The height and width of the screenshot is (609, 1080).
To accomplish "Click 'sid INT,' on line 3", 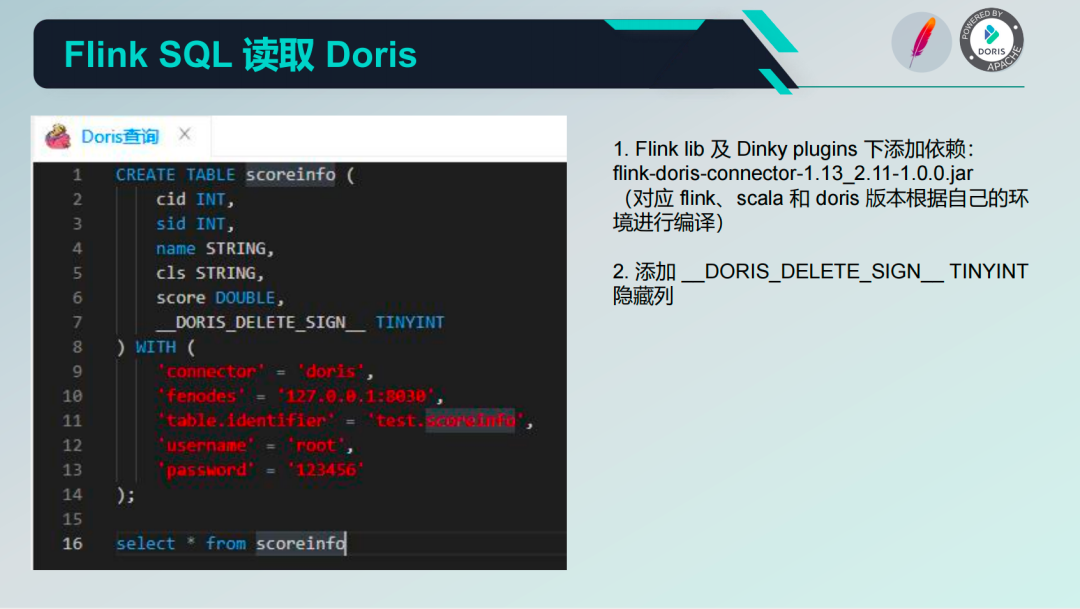I will point(195,224).
